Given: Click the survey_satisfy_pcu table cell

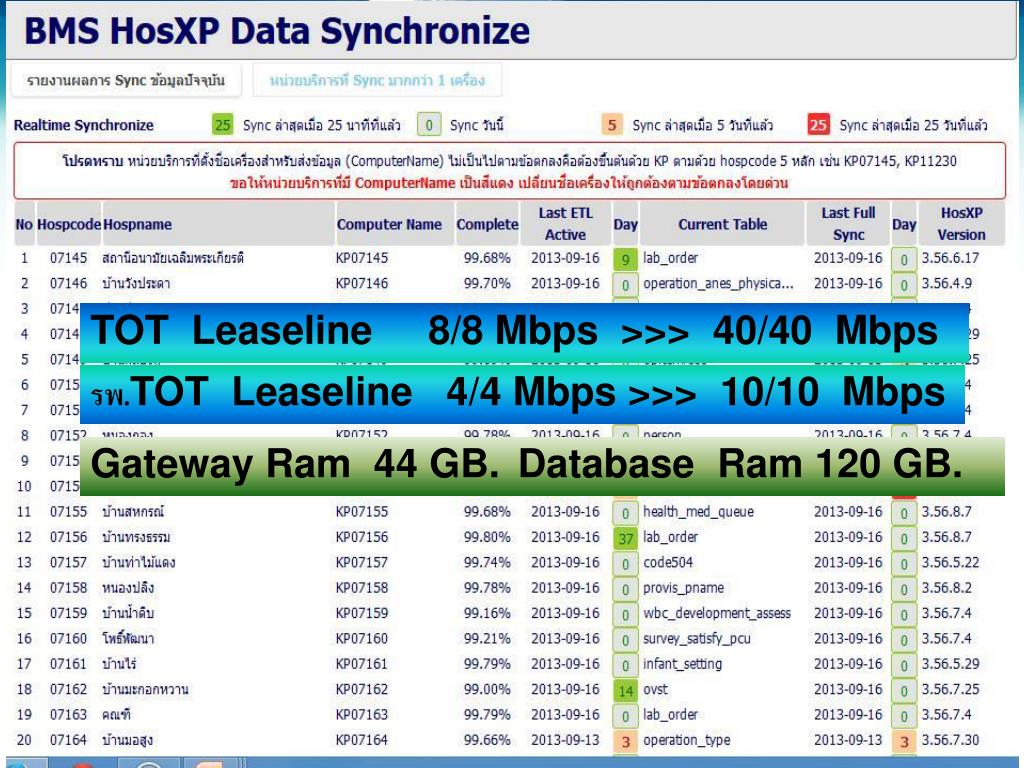Looking at the screenshot, I should pyautogui.click(x=696, y=638).
